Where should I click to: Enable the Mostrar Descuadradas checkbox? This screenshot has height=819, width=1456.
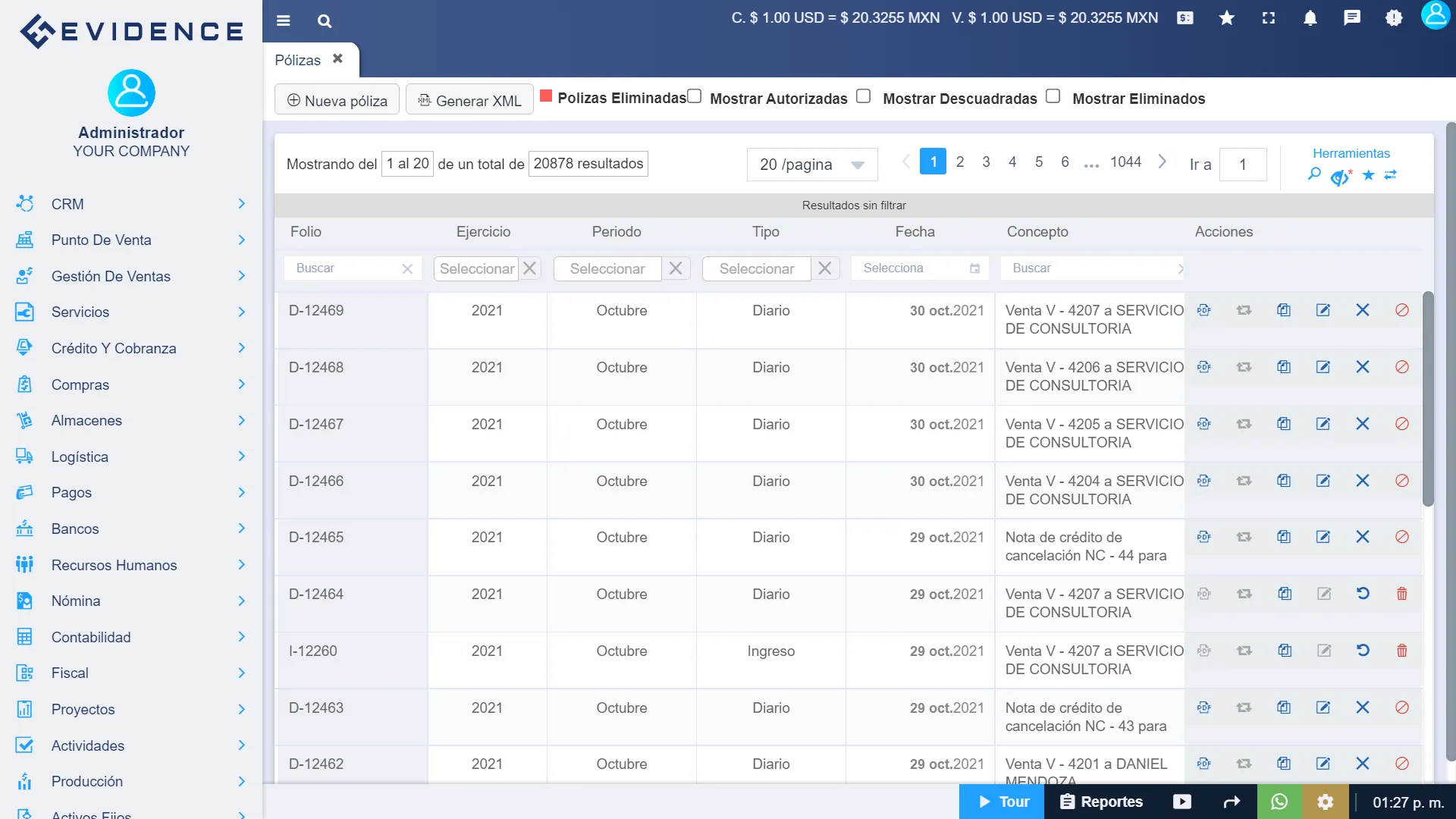coord(863,96)
